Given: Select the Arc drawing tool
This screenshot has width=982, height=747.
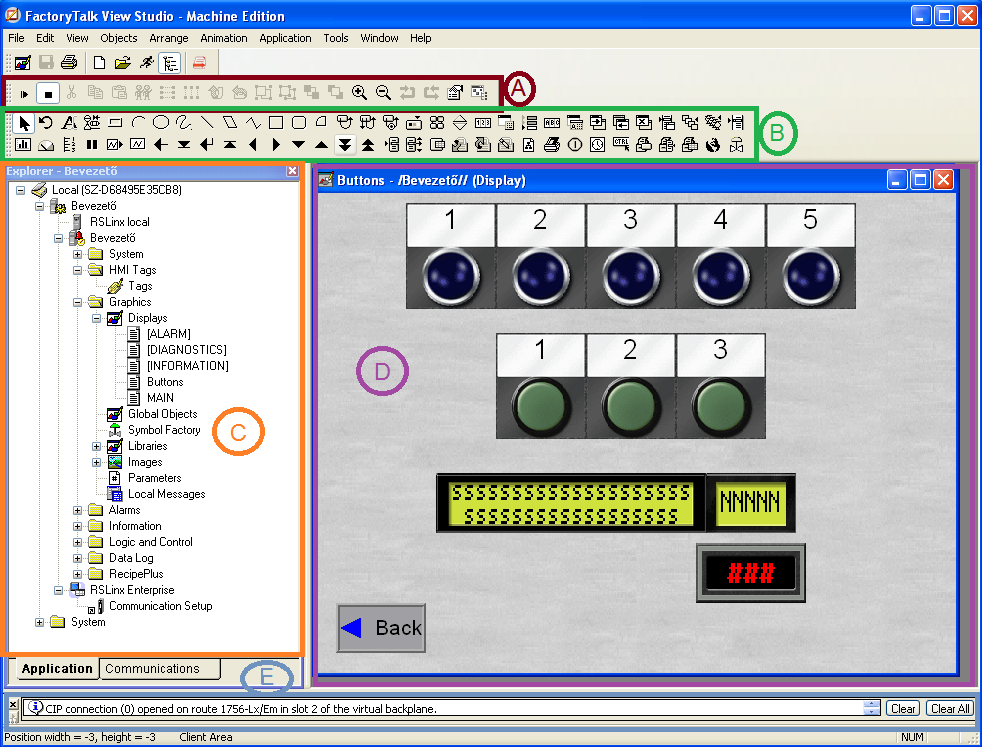Looking at the screenshot, I should 138,122.
